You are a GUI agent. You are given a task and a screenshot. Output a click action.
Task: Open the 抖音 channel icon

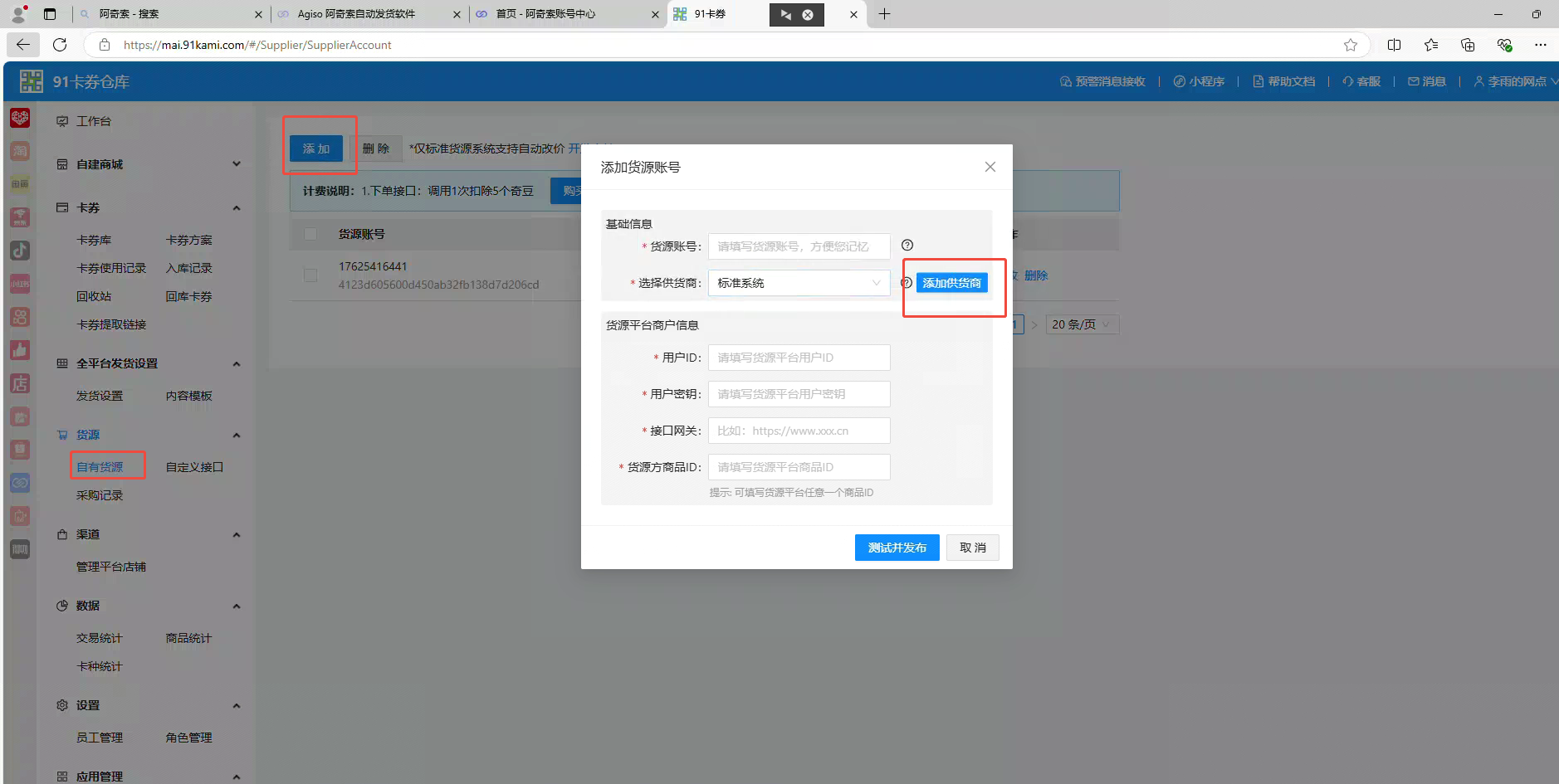pyautogui.click(x=19, y=250)
